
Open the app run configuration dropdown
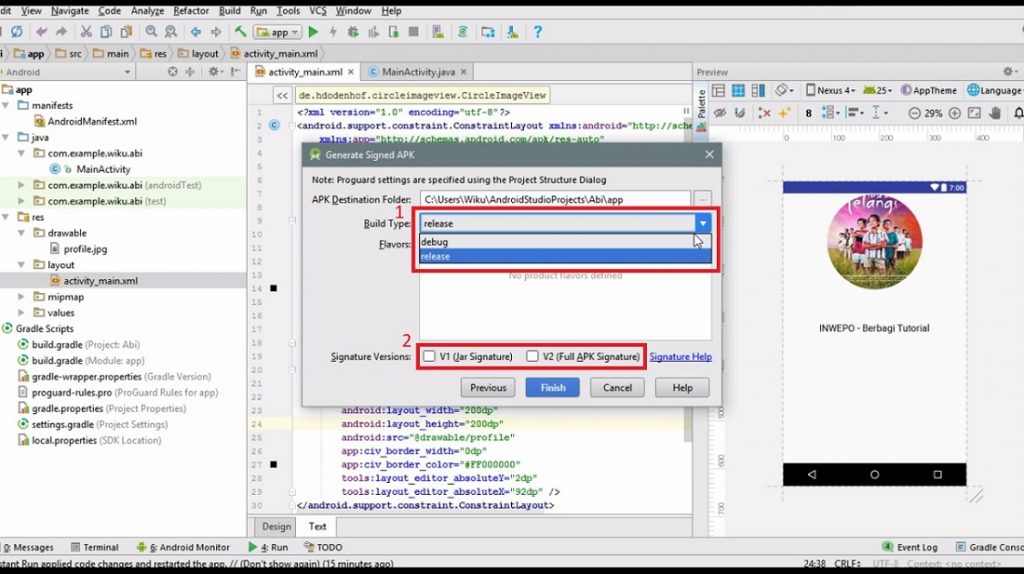tap(279, 32)
